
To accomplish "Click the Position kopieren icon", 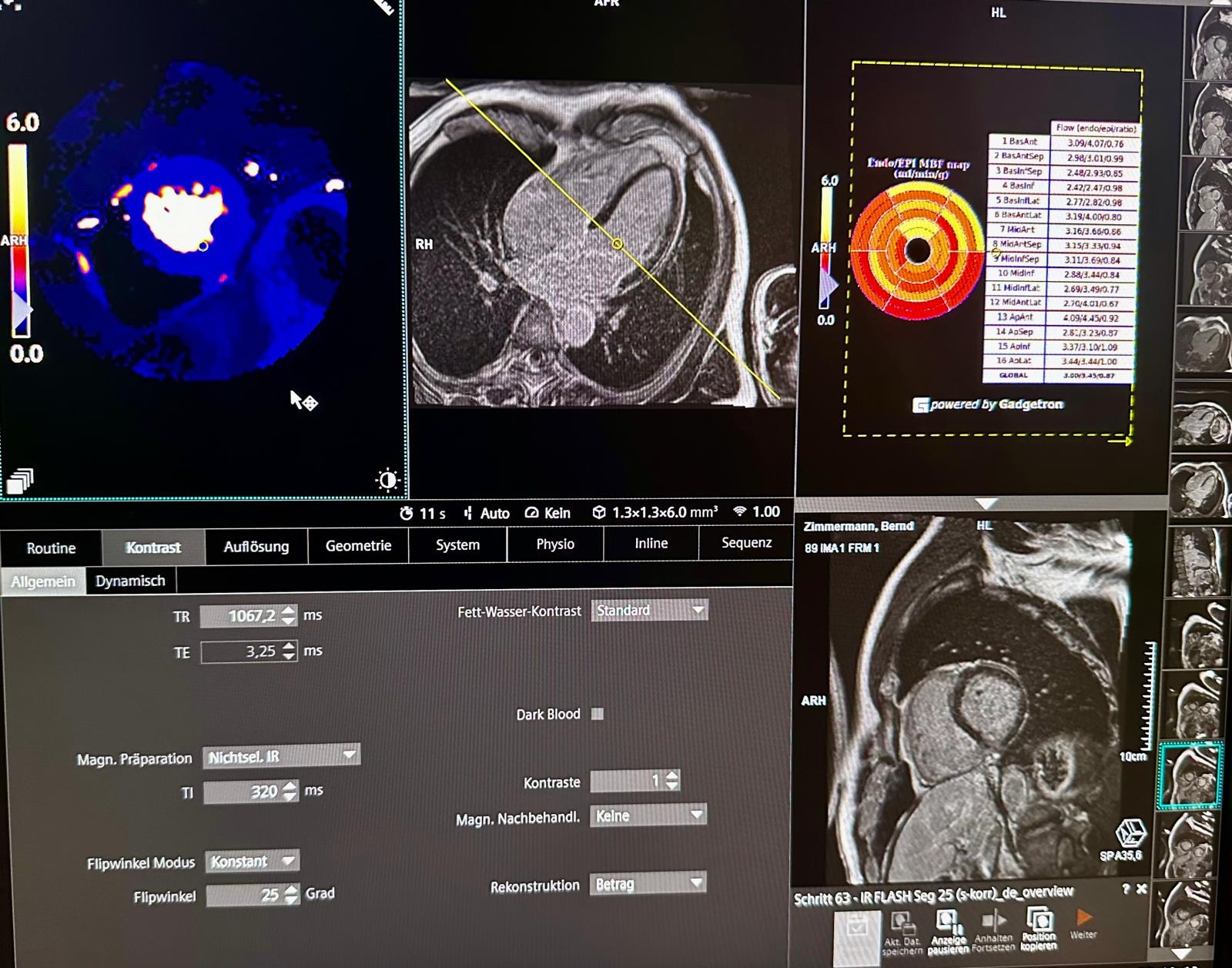I will (x=1039, y=921).
